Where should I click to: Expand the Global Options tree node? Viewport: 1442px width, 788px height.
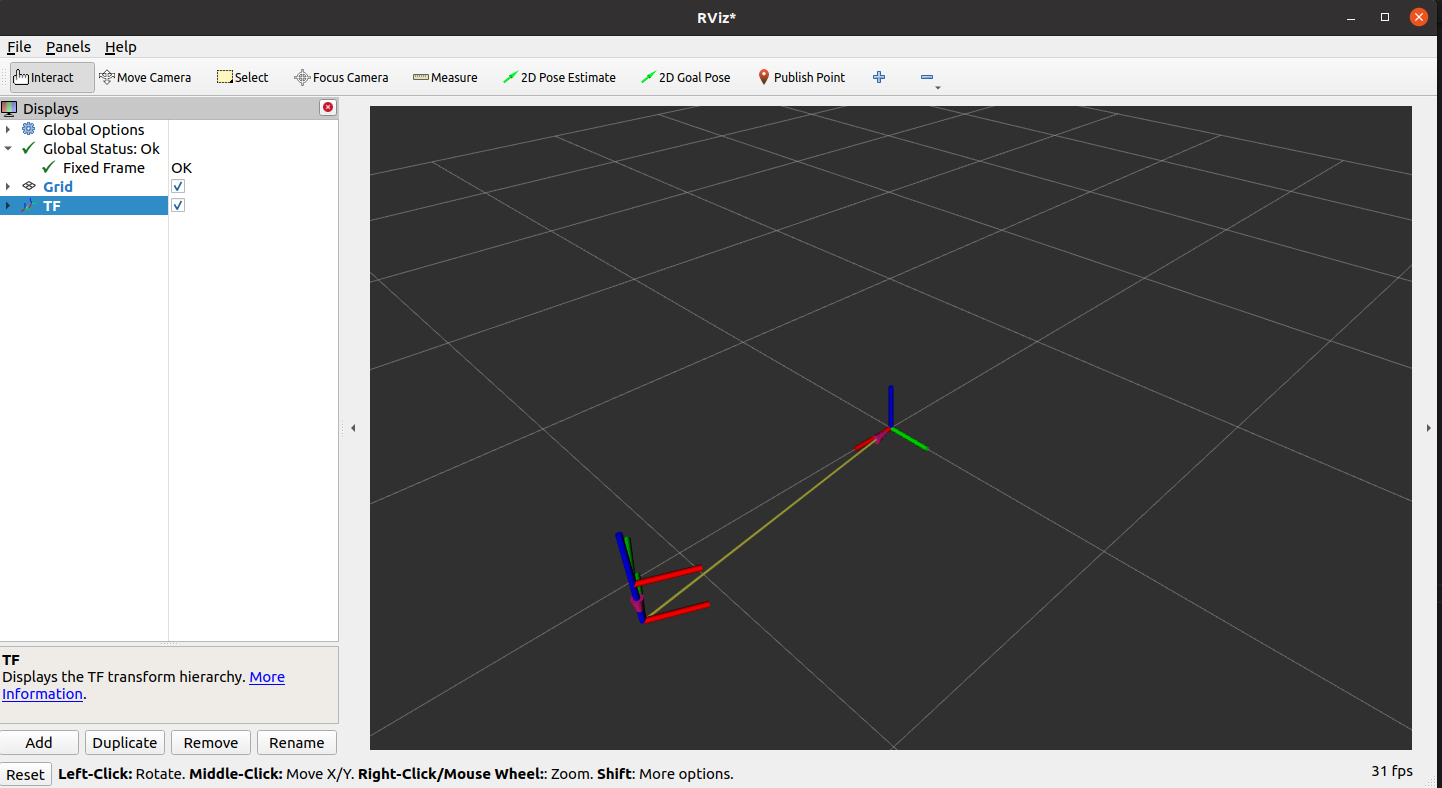(x=8, y=129)
